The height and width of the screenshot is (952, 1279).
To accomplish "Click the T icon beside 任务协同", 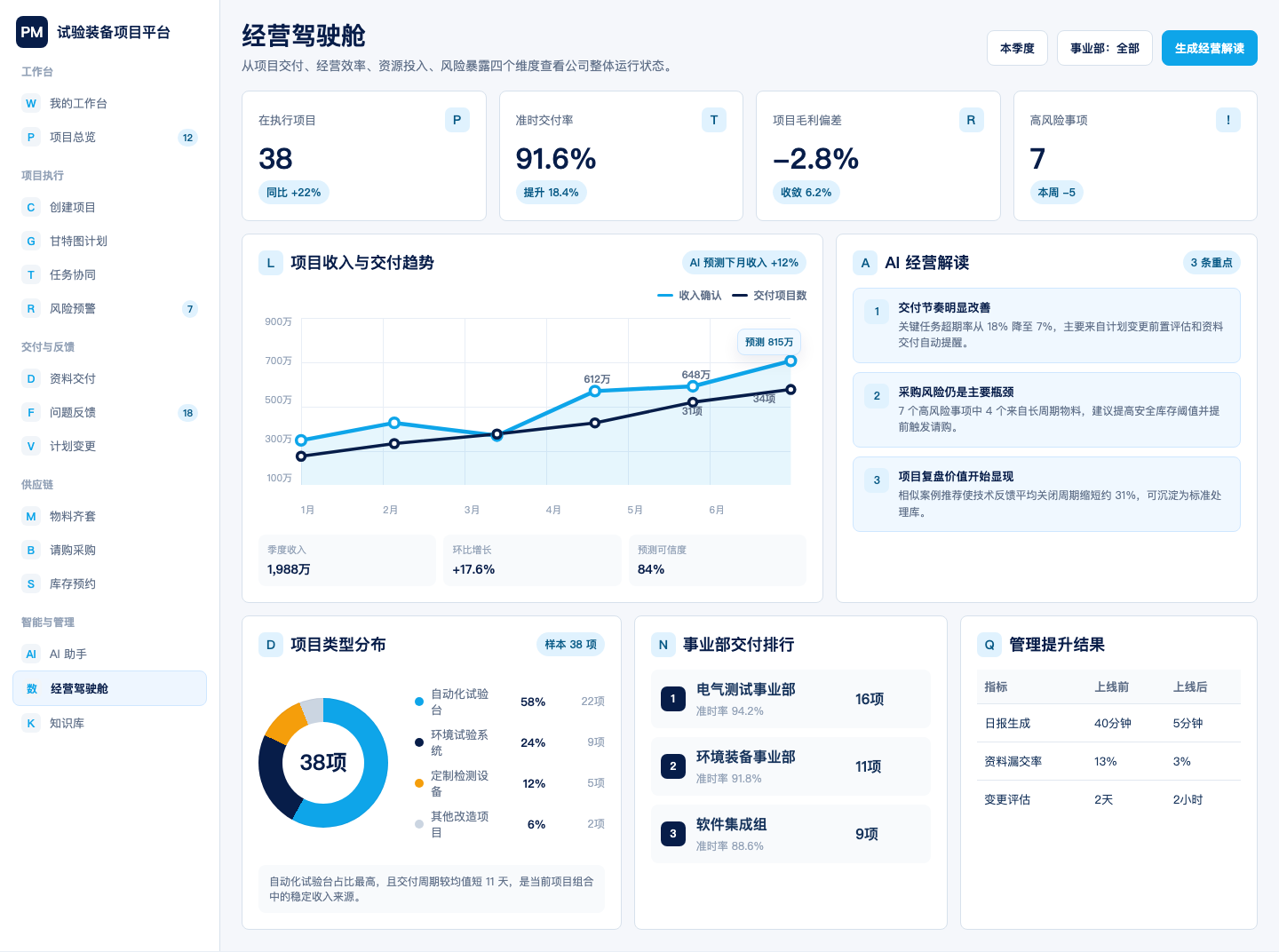I will (x=31, y=274).
